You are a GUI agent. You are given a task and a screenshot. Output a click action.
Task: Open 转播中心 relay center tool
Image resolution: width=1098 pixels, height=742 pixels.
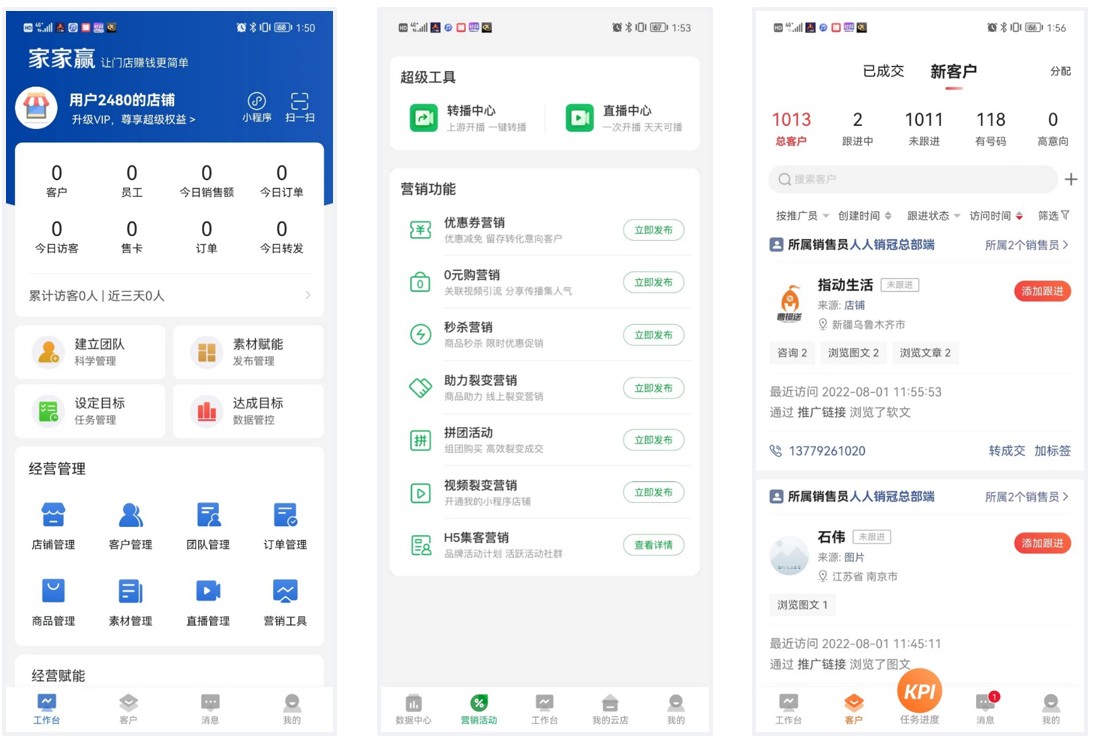(468, 118)
